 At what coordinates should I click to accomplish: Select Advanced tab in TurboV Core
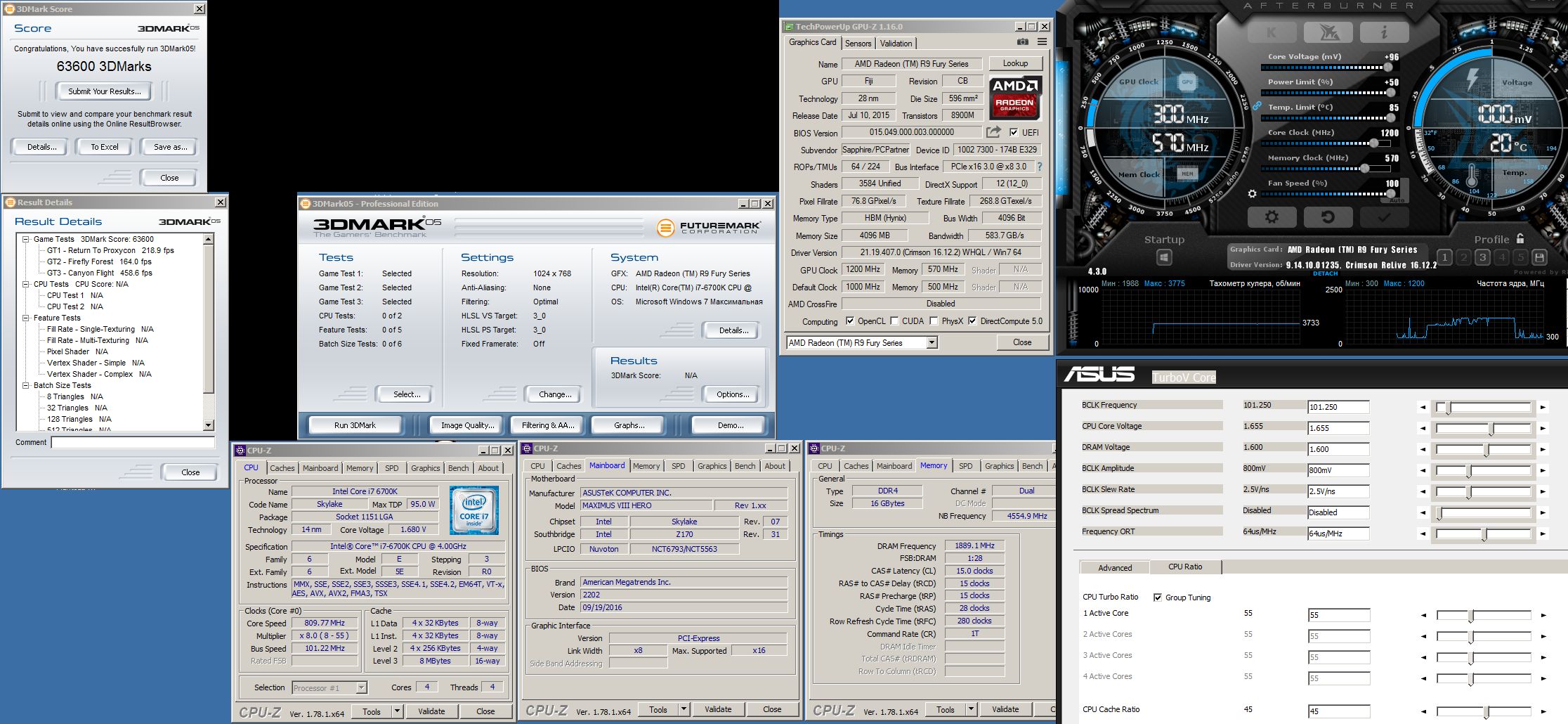tap(1115, 568)
